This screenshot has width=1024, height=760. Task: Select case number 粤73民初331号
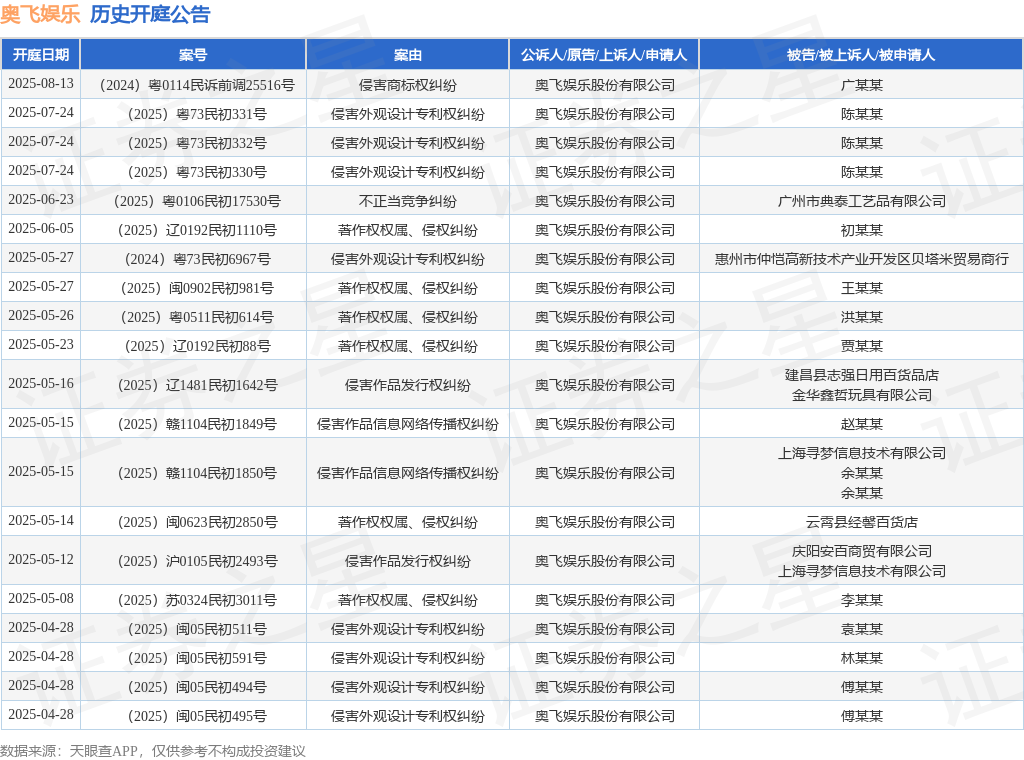pyautogui.click(x=197, y=114)
